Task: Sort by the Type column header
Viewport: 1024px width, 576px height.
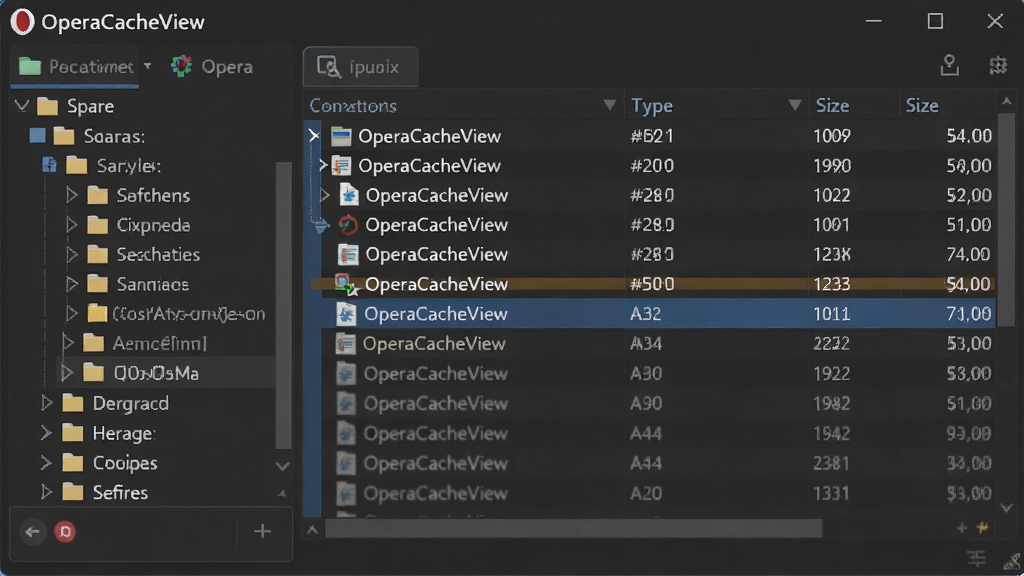Action: tap(652, 105)
